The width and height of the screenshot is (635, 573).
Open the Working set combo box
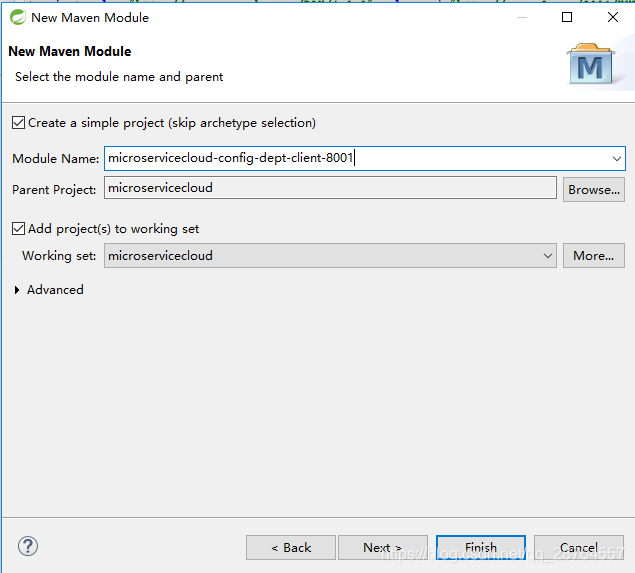tap(330, 256)
